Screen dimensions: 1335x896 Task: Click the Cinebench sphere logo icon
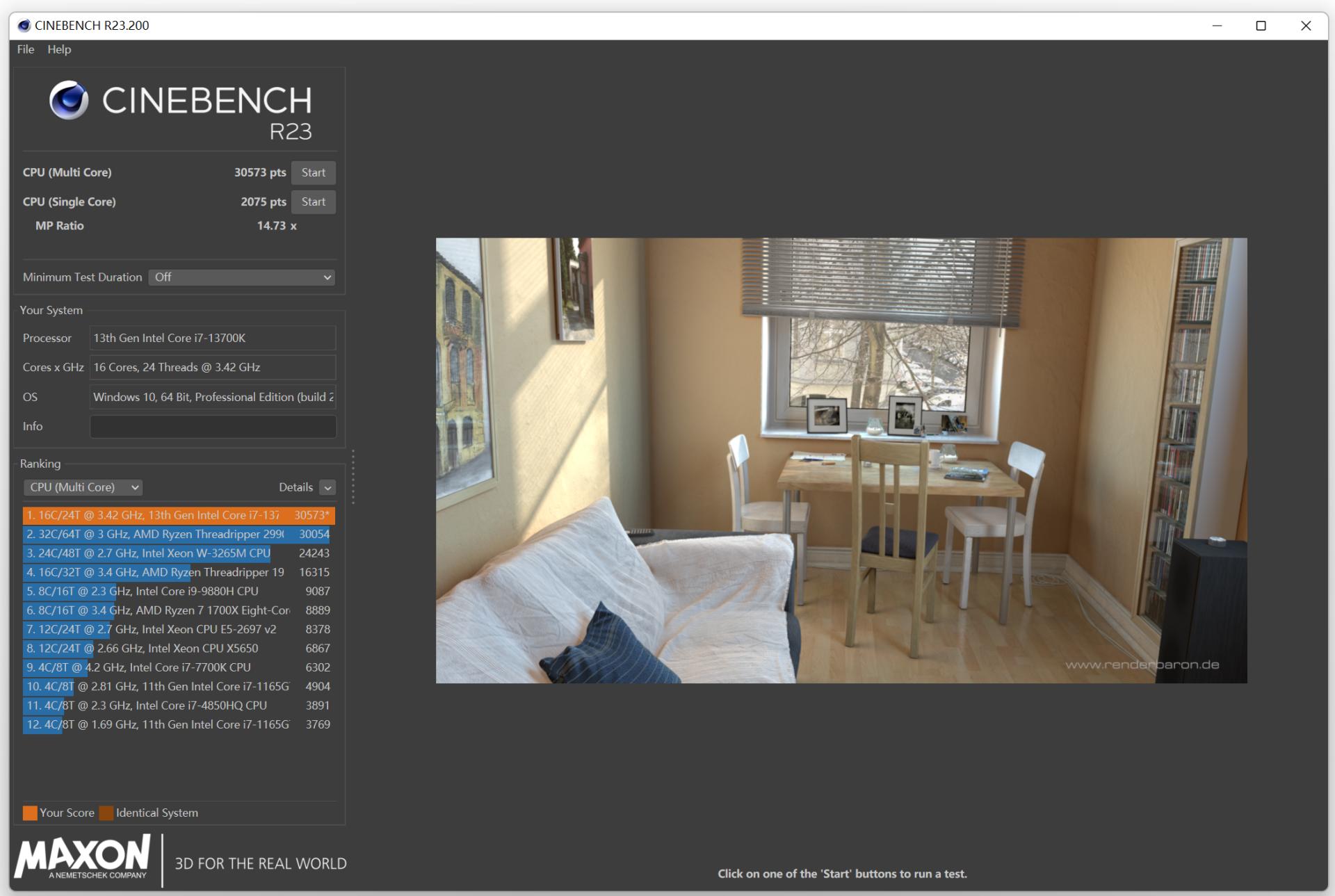point(69,100)
